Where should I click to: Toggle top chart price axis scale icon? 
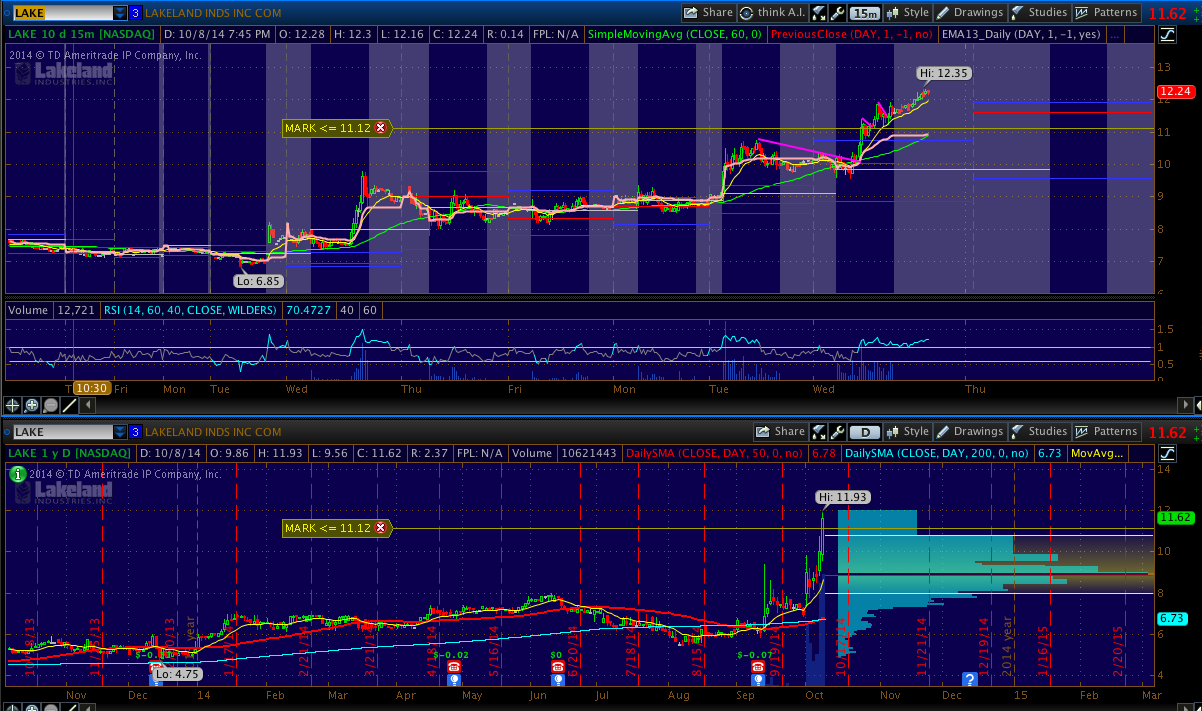1167,35
